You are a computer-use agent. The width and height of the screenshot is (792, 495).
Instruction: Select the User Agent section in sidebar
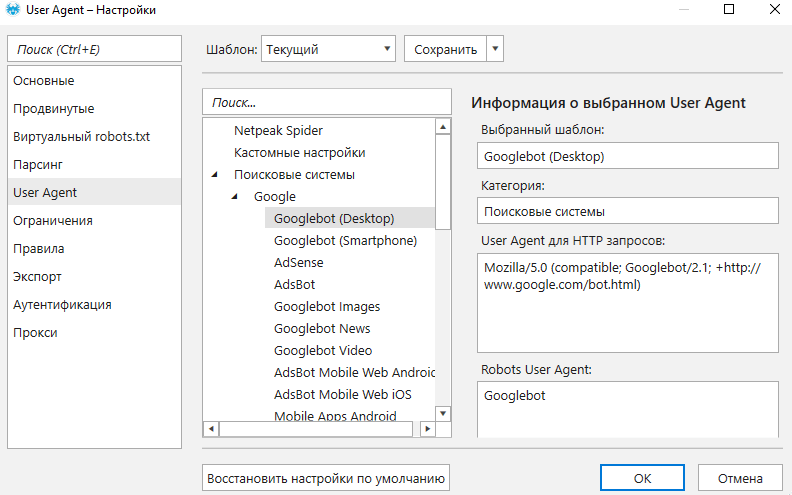(x=94, y=192)
